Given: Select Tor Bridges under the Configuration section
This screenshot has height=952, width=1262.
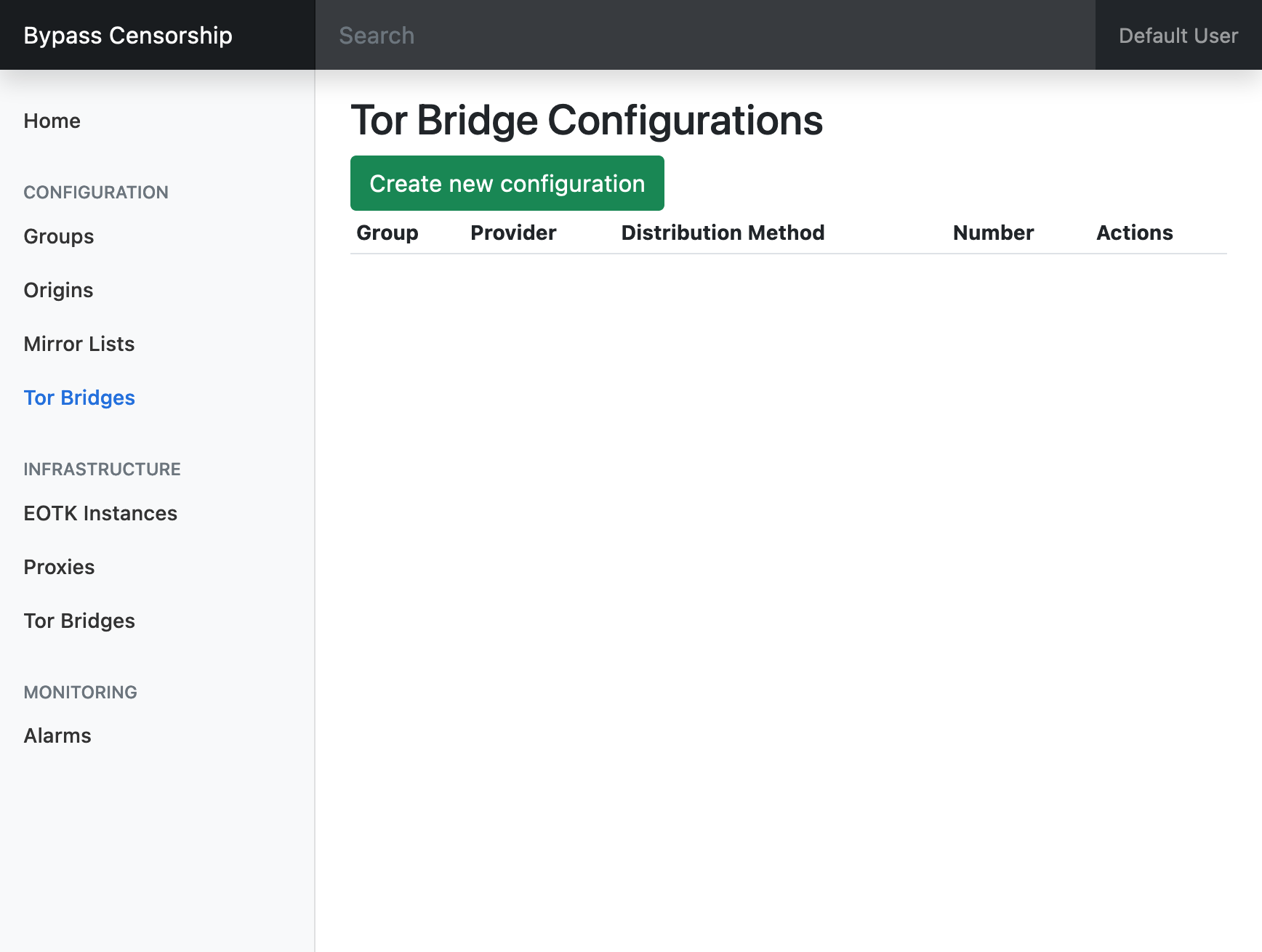Looking at the screenshot, I should tap(79, 398).
